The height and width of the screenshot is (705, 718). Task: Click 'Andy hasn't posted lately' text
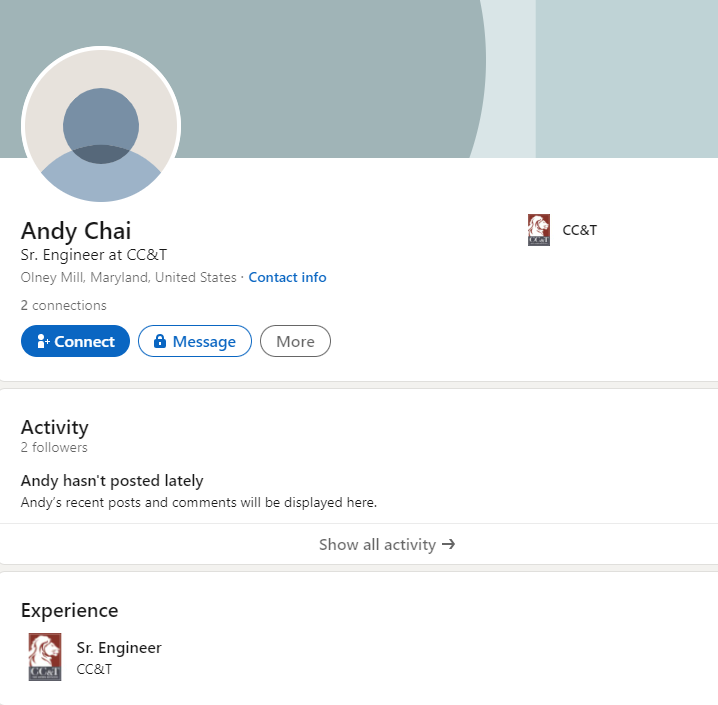[112, 481]
